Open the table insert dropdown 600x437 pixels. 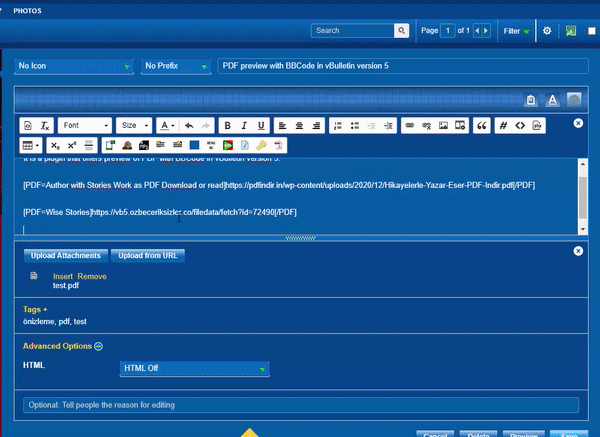point(31,145)
